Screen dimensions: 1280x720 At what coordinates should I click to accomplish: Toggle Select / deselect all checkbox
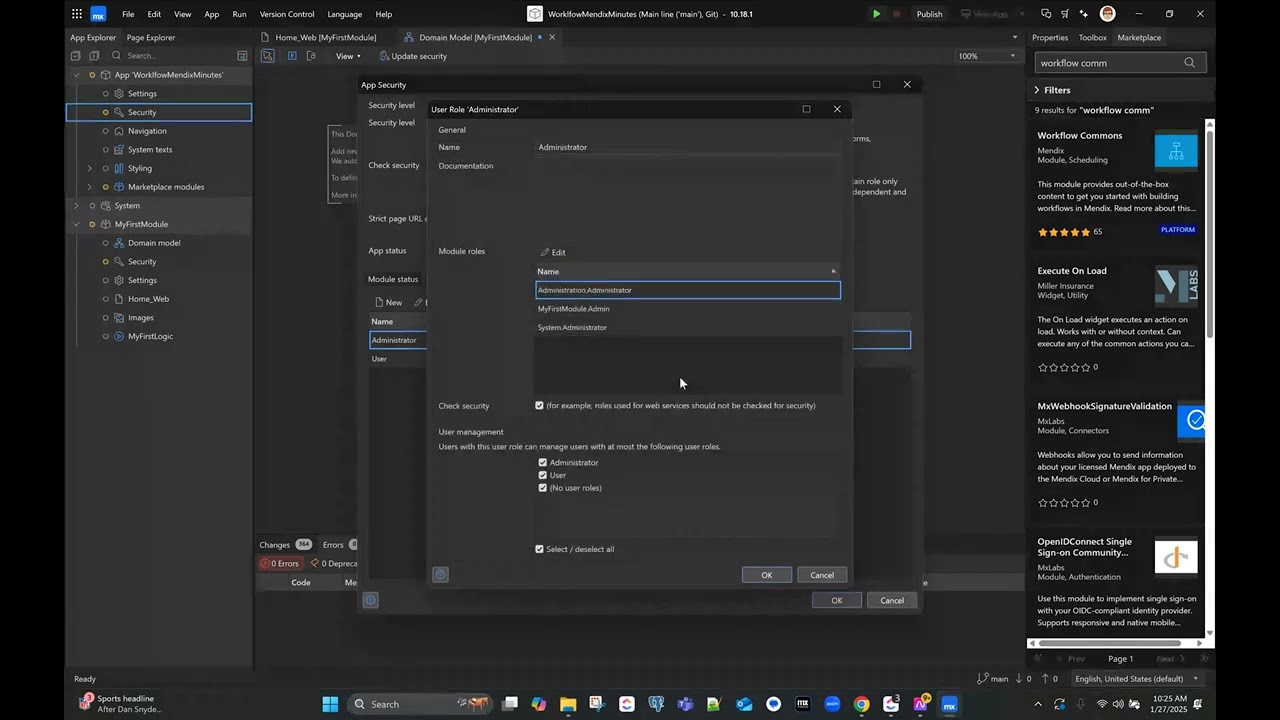(x=539, y=549)
